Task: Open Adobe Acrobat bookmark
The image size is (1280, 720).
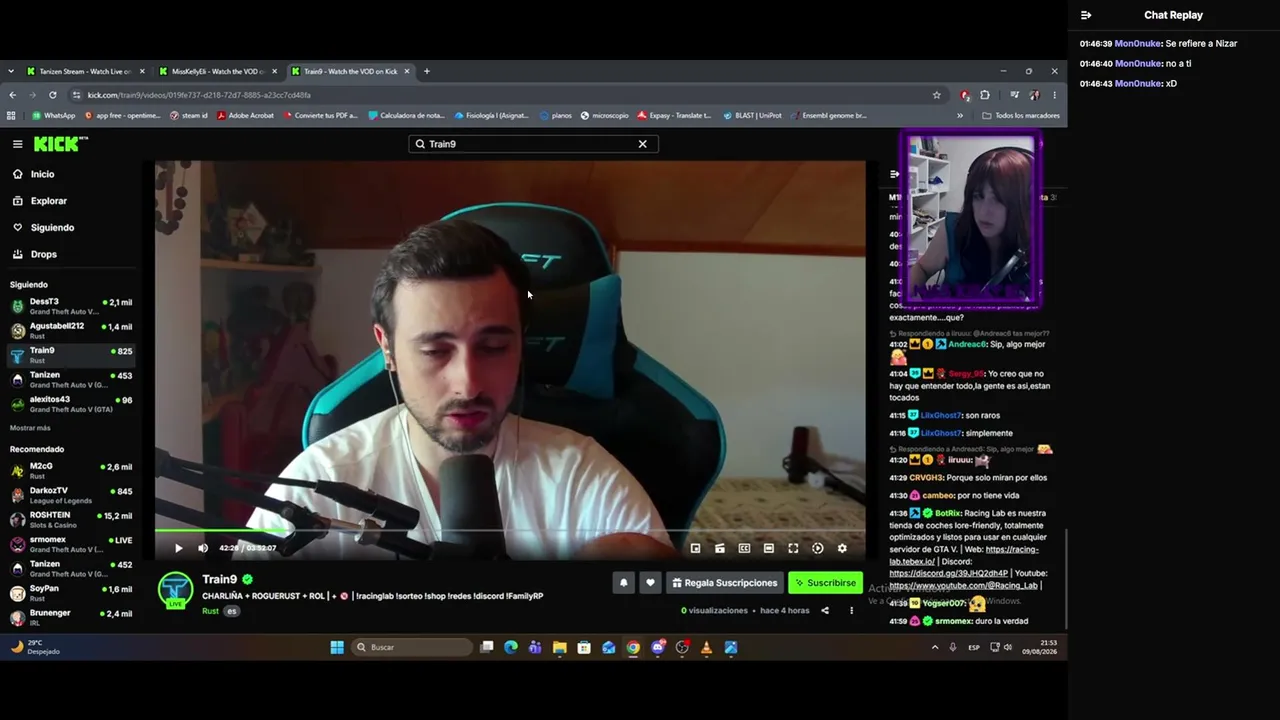Action: coord(245,115)
